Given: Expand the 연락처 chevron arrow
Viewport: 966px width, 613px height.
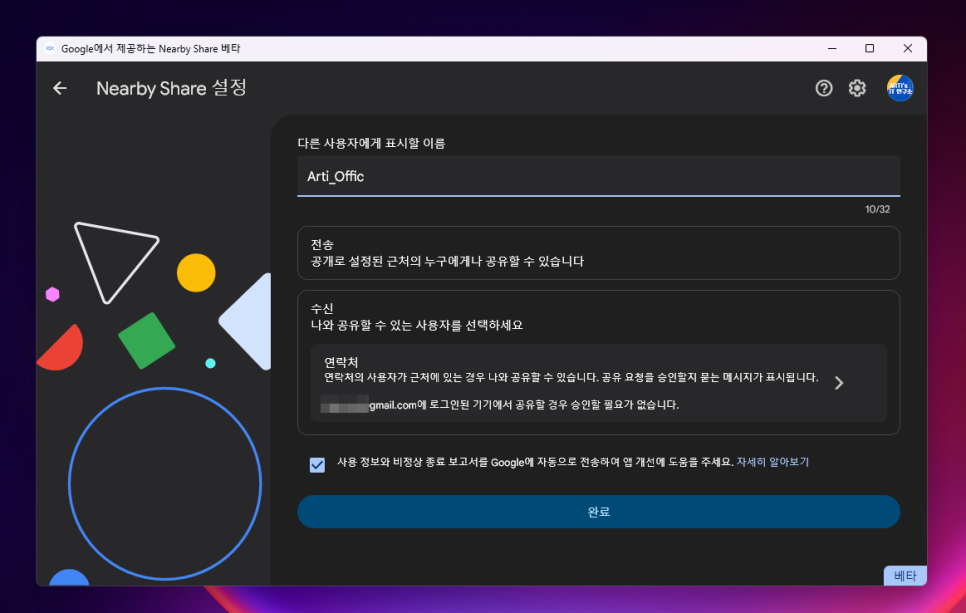Looking at the screenshot, I should coord(838,383).
